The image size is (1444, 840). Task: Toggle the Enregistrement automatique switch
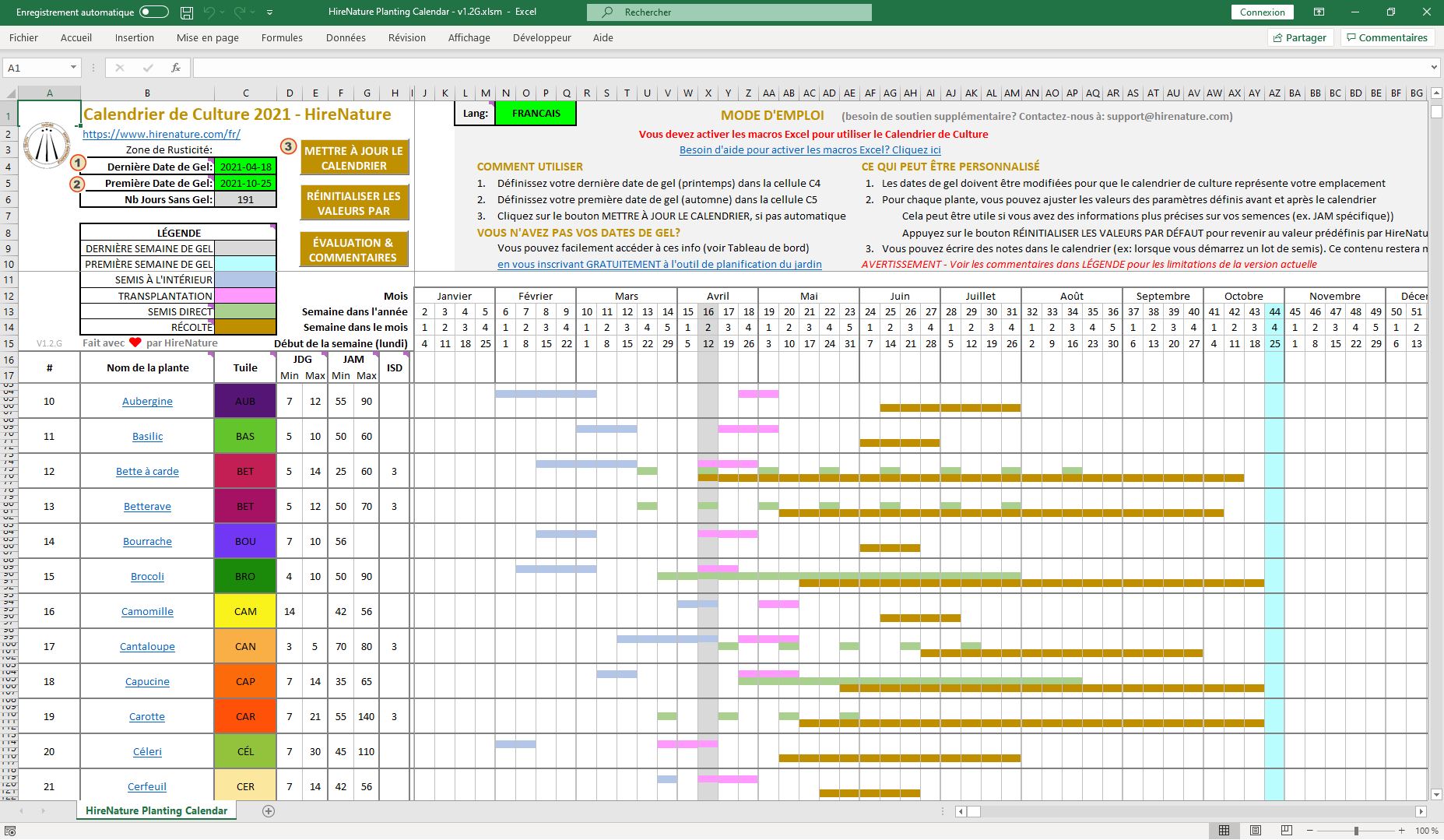154,12
